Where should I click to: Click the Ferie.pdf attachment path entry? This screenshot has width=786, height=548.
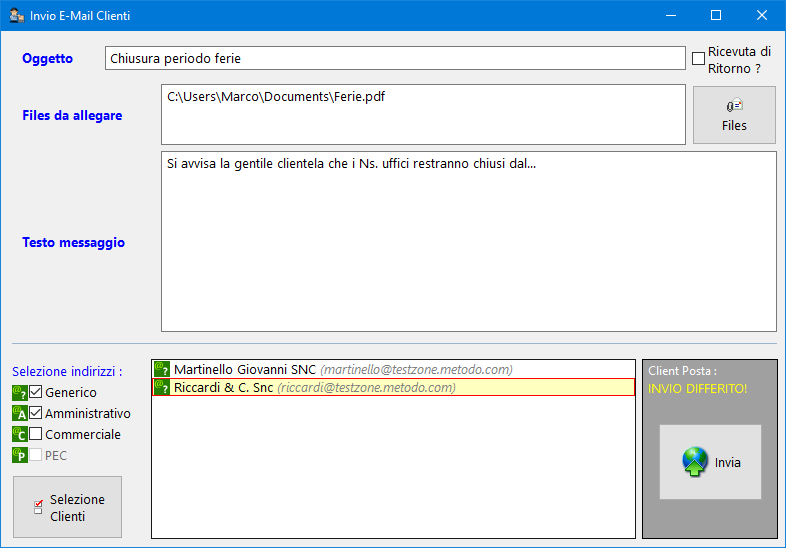pyautogui.click(x=276, y=97)
